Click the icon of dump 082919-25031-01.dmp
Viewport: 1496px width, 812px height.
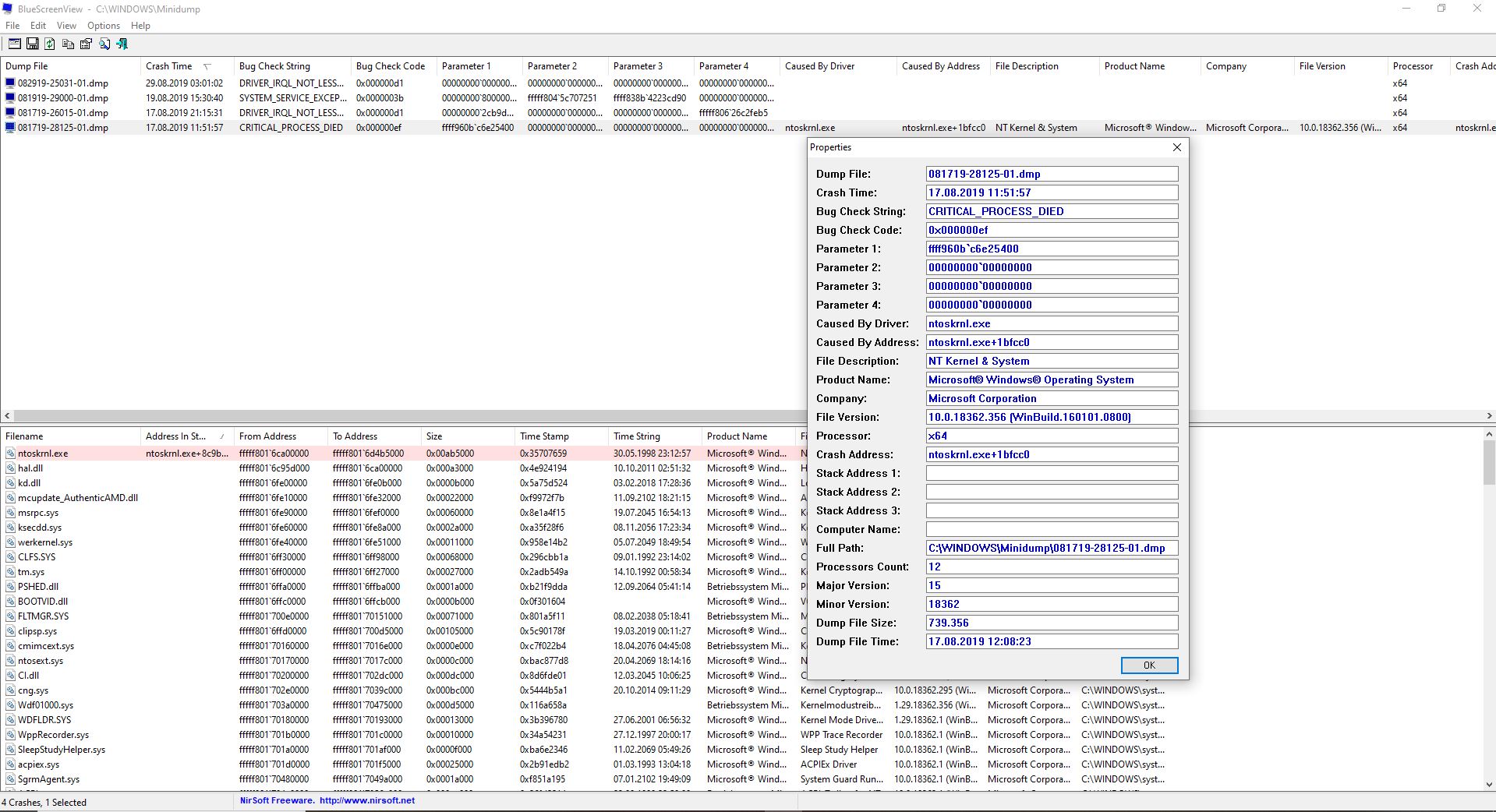pos(10,83)
